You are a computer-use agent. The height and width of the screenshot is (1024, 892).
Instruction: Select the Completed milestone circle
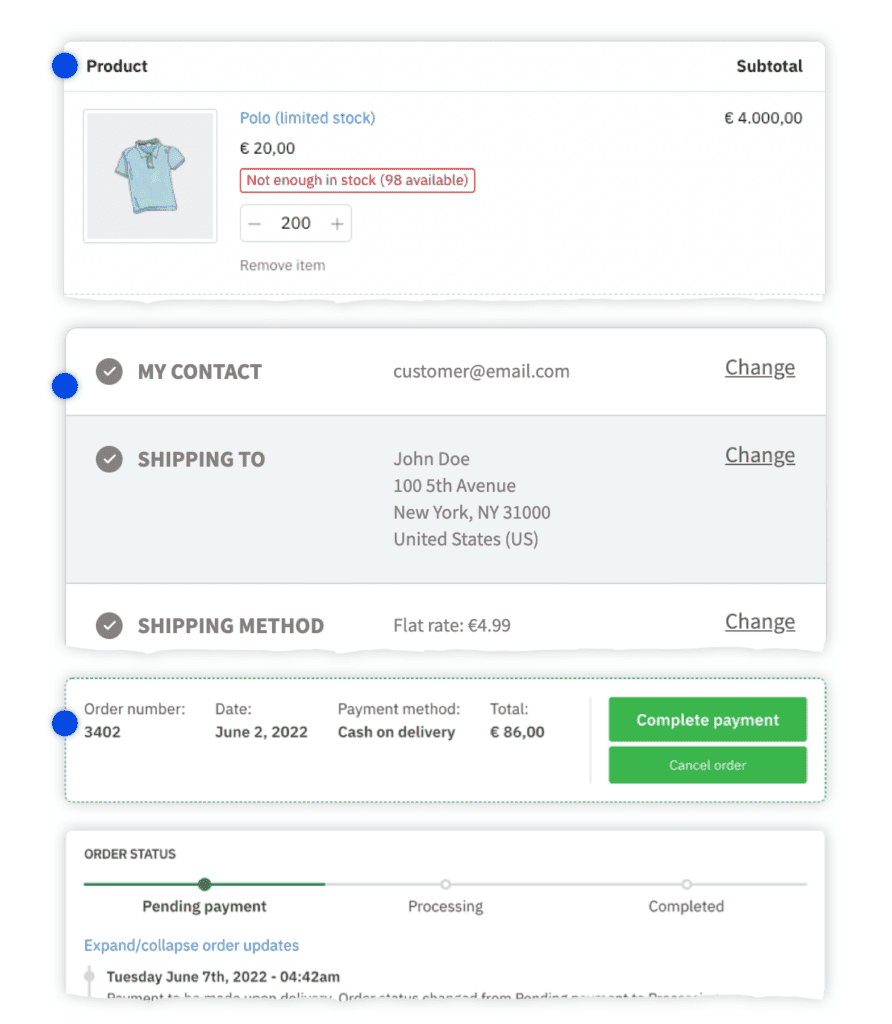(686, 885)
